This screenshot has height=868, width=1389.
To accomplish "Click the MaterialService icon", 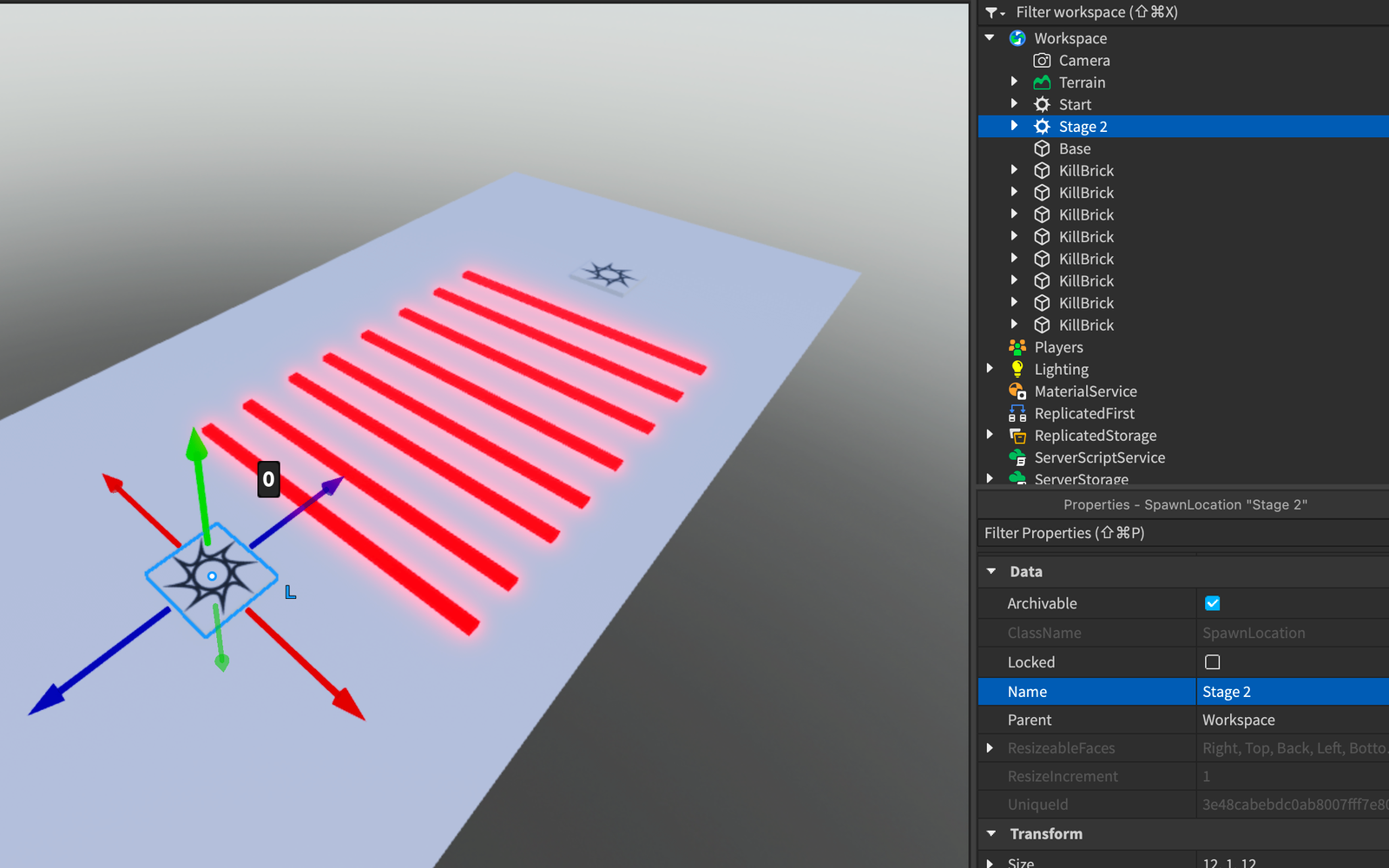I will (x=1017, y=391).
